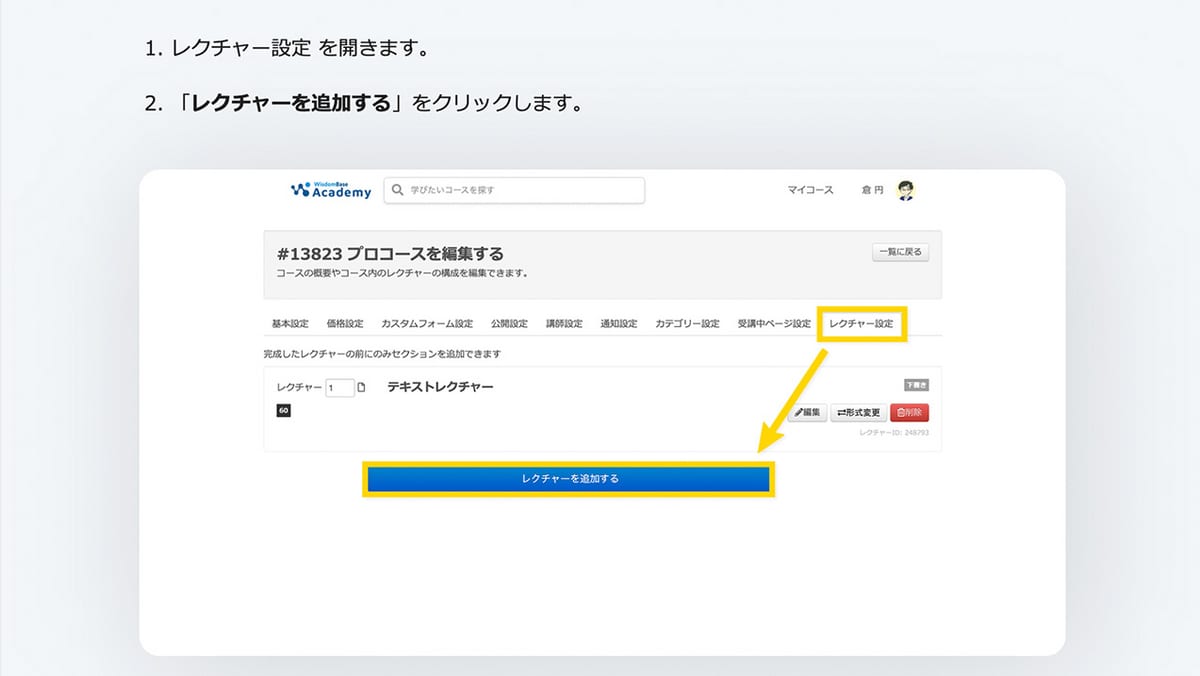Open the マイコース link
This screenshot has width=1200, height=676.
point(810,190)
